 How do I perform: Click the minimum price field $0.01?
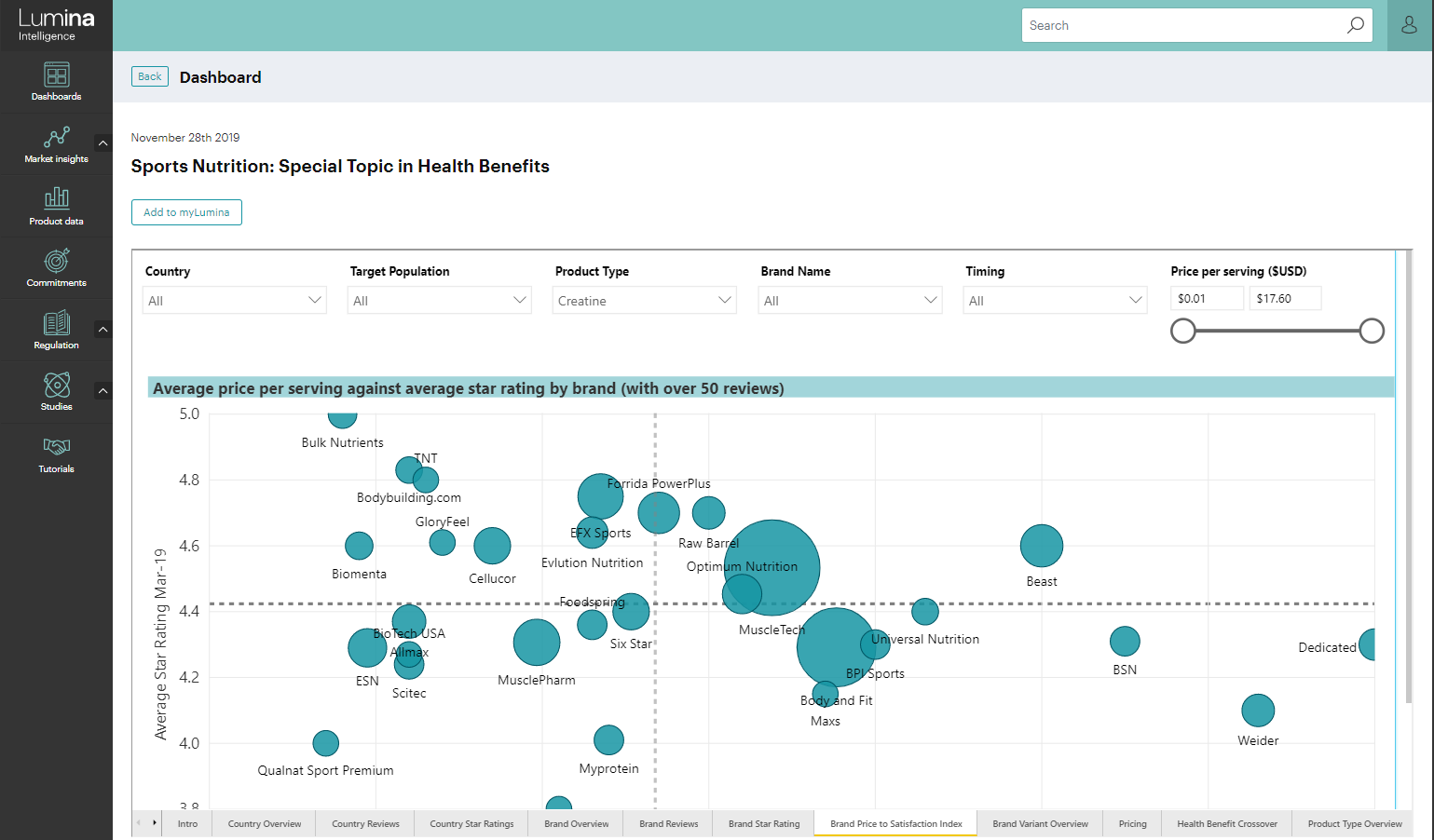coord(1208,298)
